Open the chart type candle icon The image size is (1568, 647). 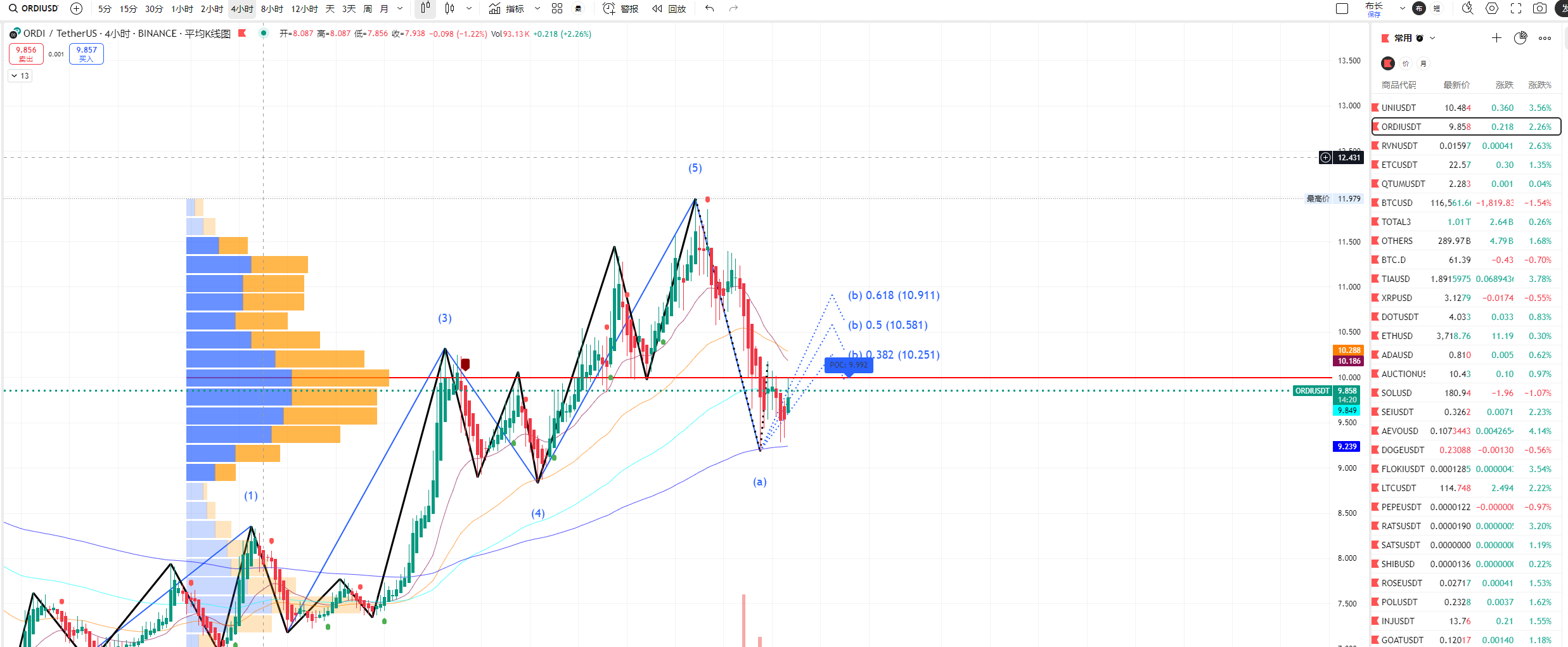tap(449, 8)
